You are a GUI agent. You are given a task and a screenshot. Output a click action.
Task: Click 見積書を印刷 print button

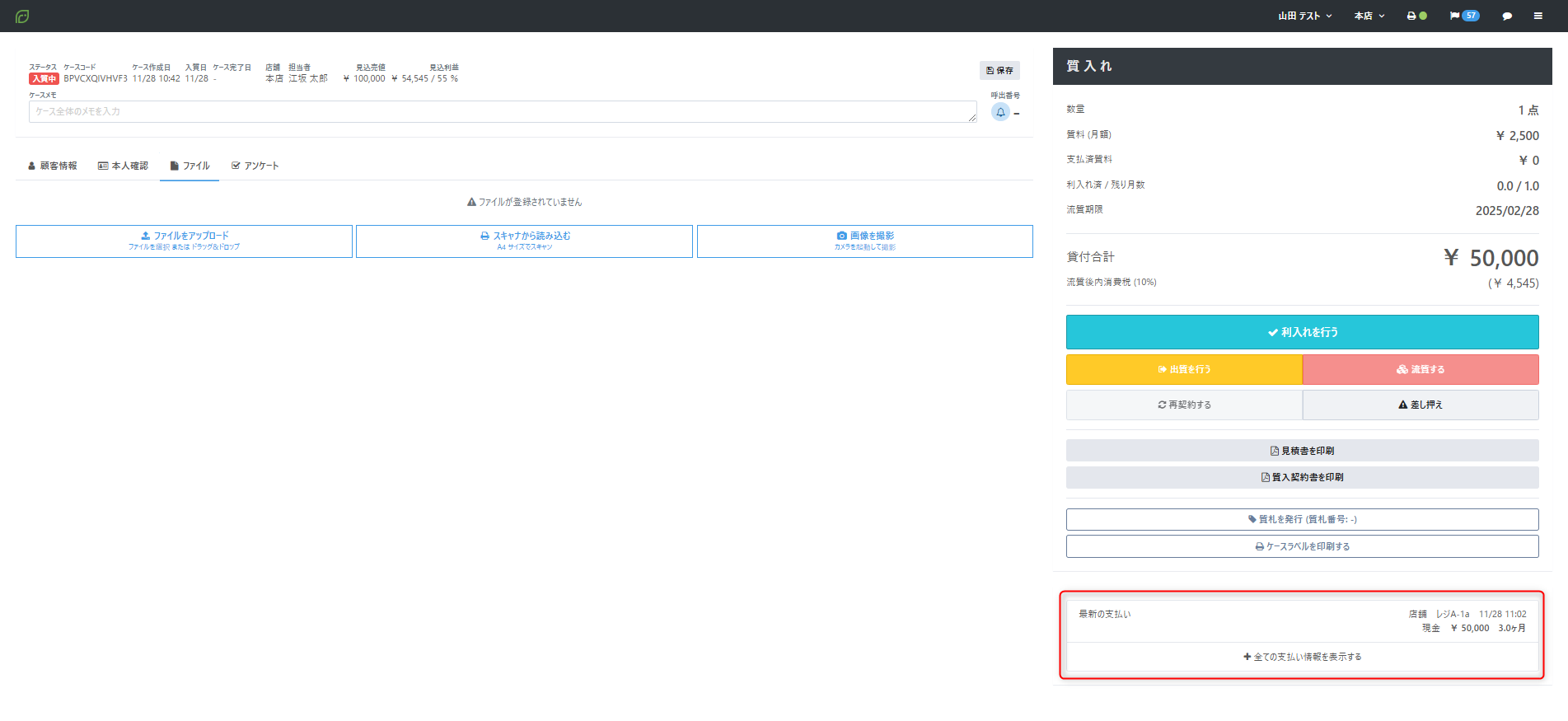1302,451
